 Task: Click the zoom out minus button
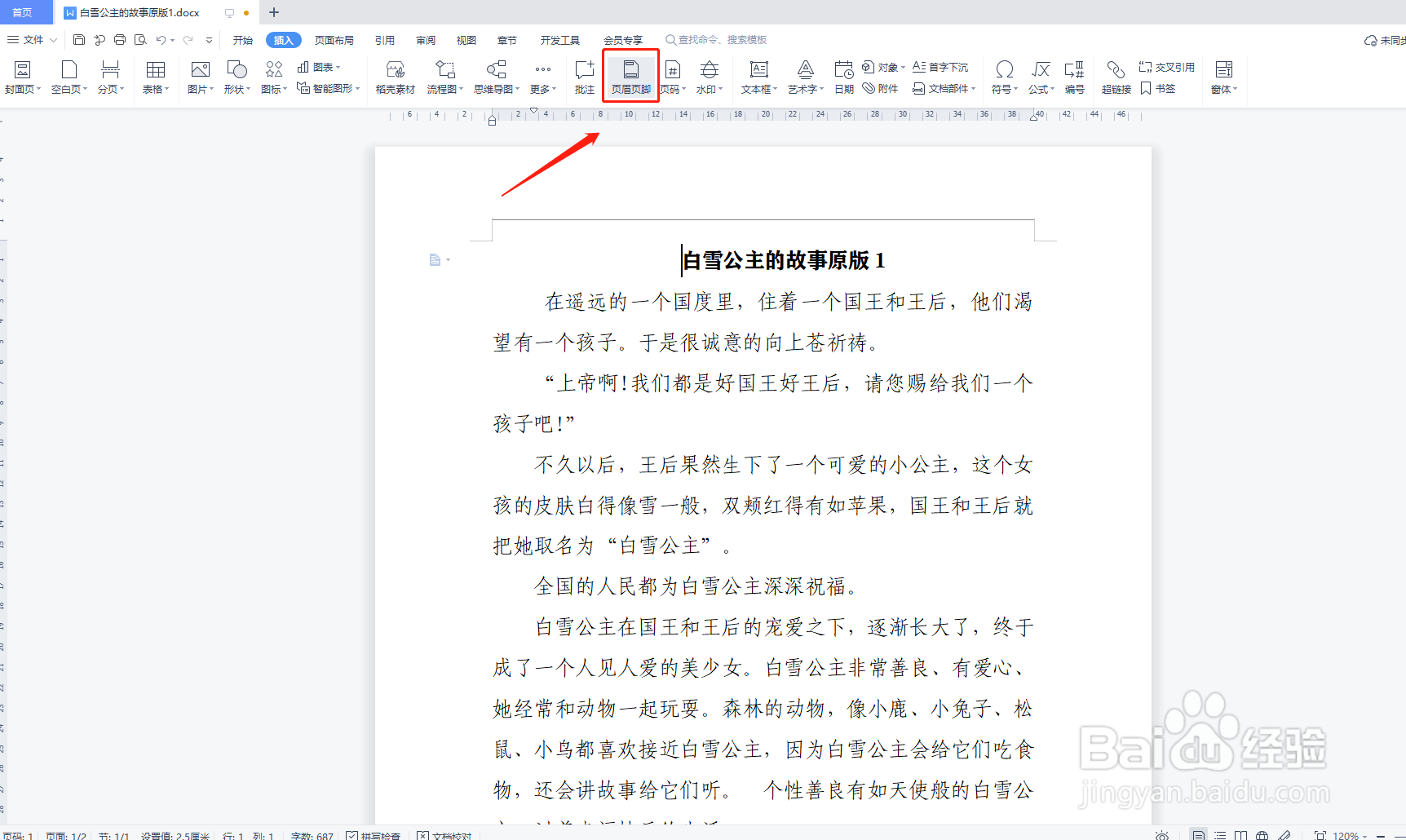(x=1380, y=835)
